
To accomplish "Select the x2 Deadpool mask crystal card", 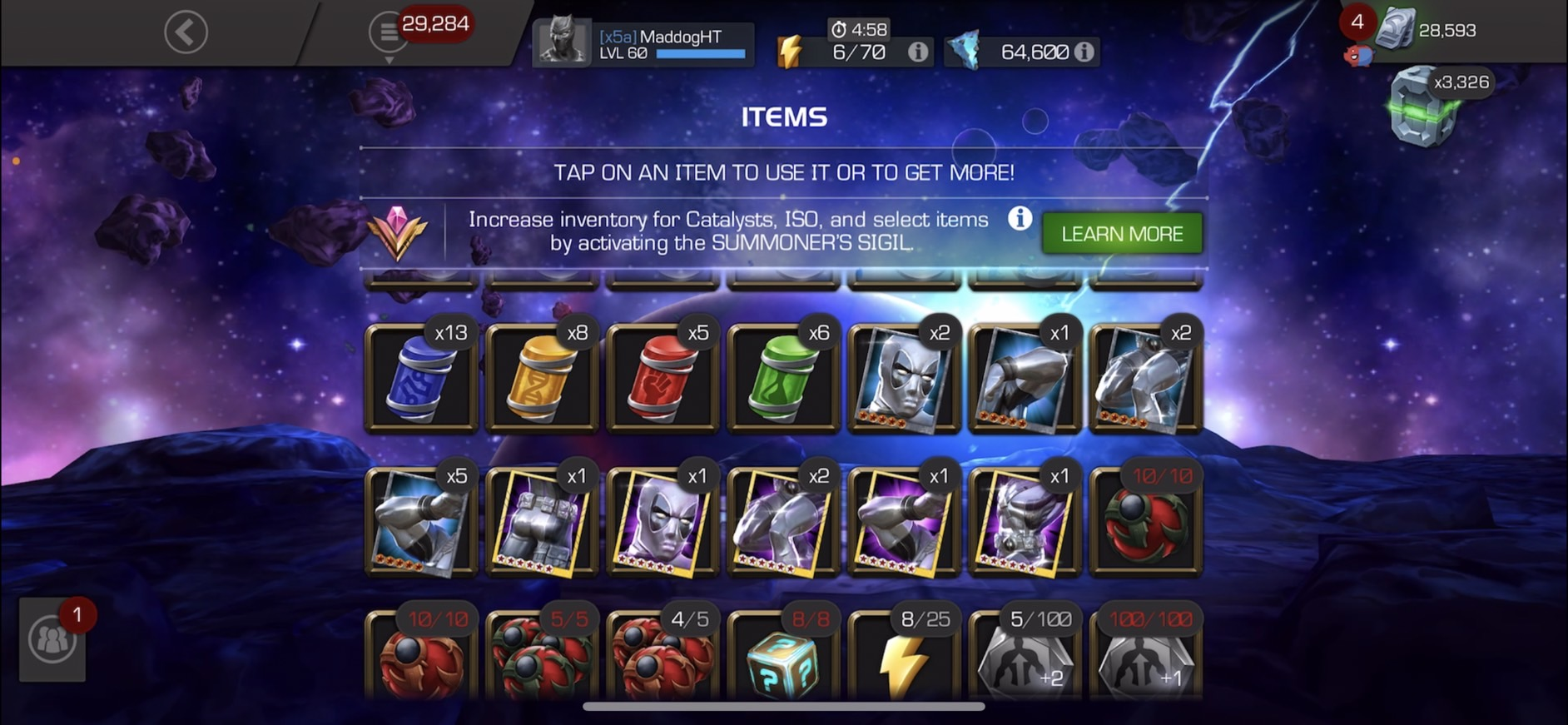I will (904, 378).
